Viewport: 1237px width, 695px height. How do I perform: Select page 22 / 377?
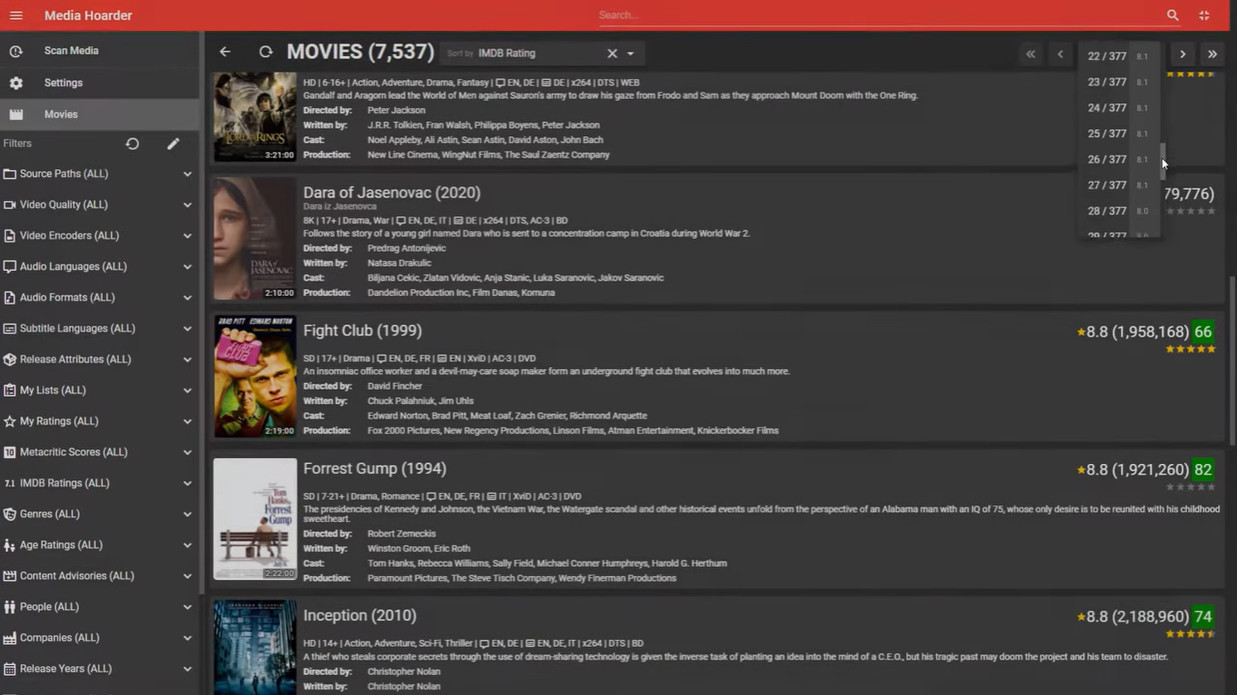[x=1119, y=57]
